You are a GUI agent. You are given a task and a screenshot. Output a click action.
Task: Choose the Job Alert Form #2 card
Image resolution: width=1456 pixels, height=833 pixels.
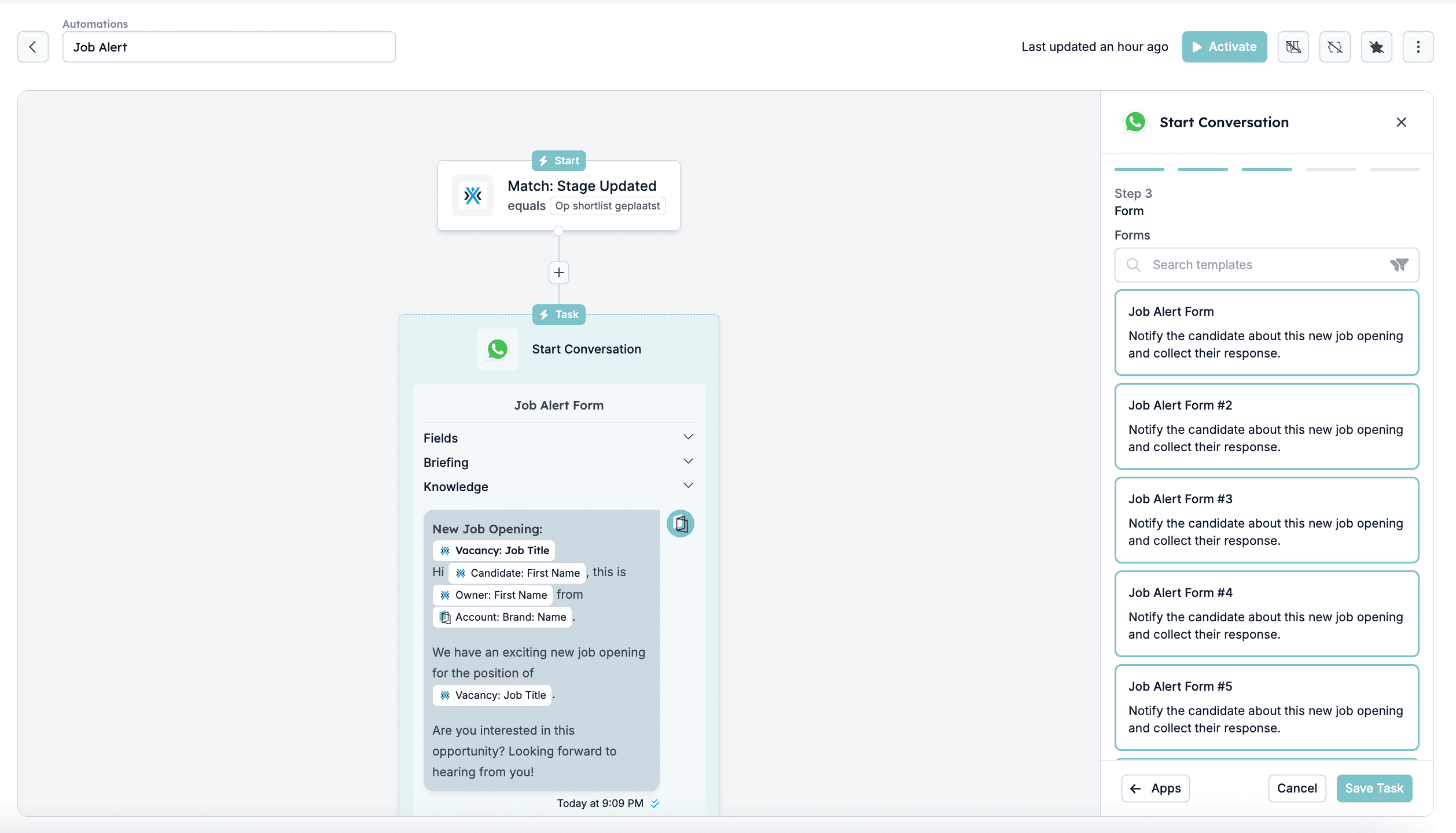1266,426
